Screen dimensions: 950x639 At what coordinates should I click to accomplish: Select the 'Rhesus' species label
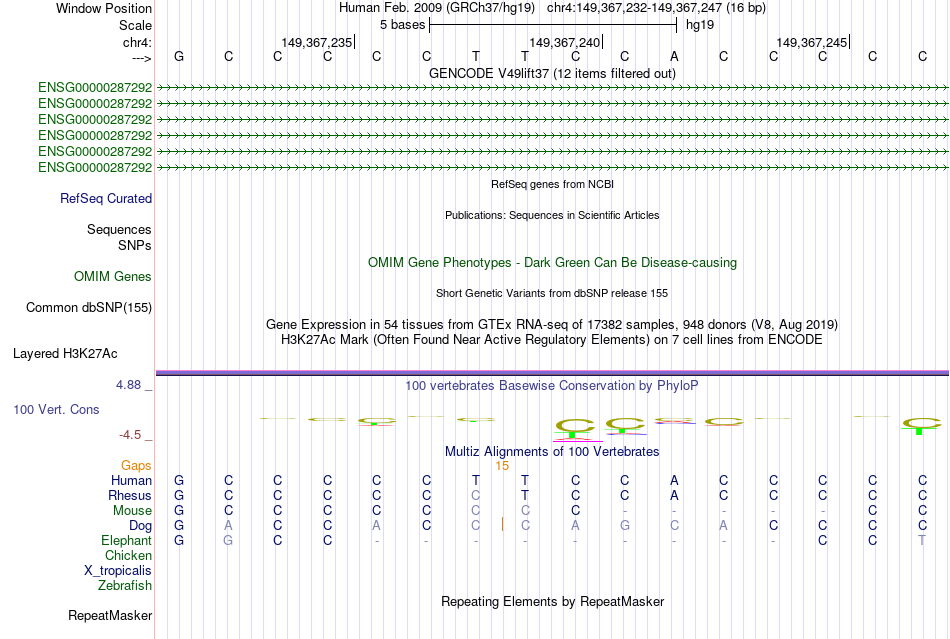(130, 495)
